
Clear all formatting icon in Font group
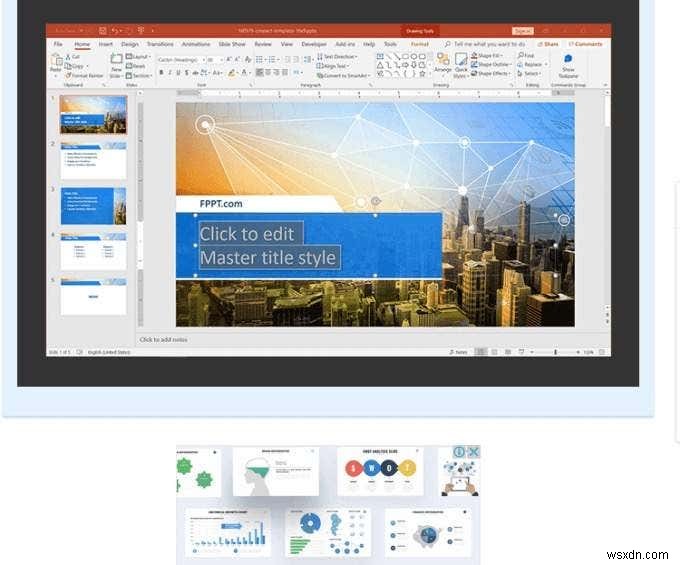tap(248, 59)
